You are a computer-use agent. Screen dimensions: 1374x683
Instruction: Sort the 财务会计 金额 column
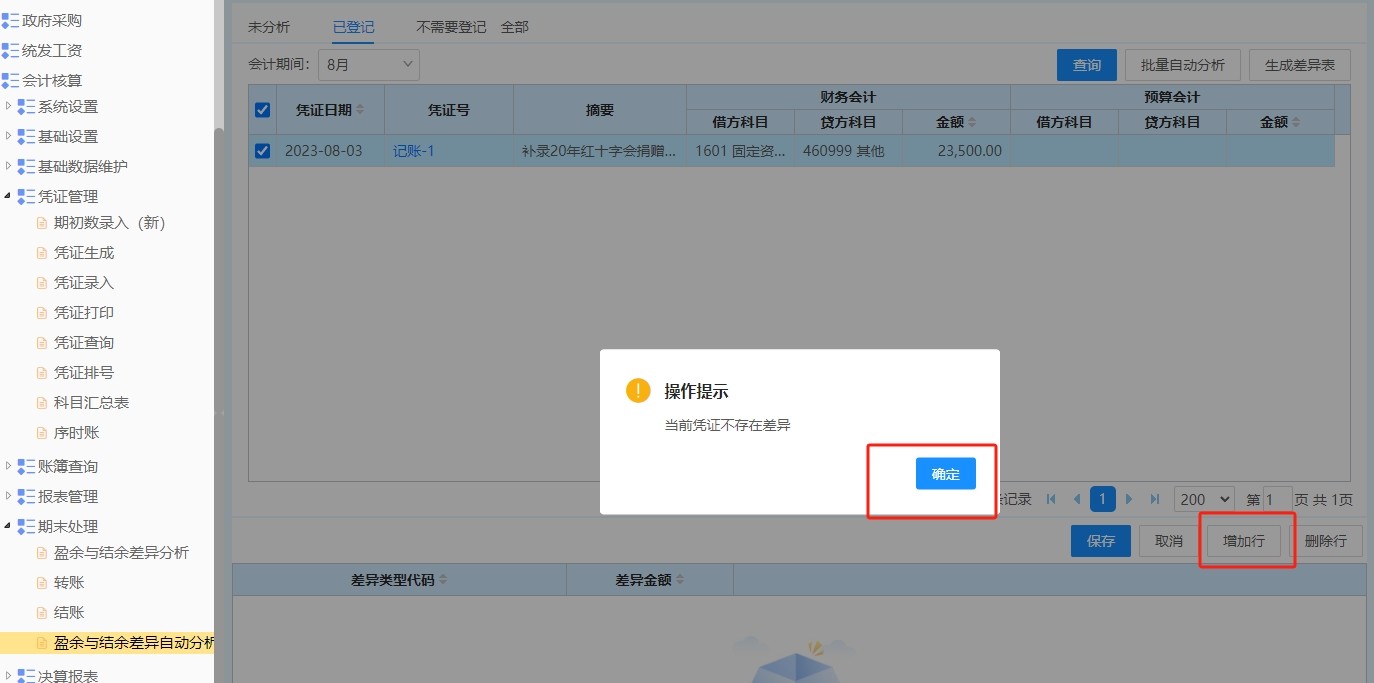click(x=972, y=122)
